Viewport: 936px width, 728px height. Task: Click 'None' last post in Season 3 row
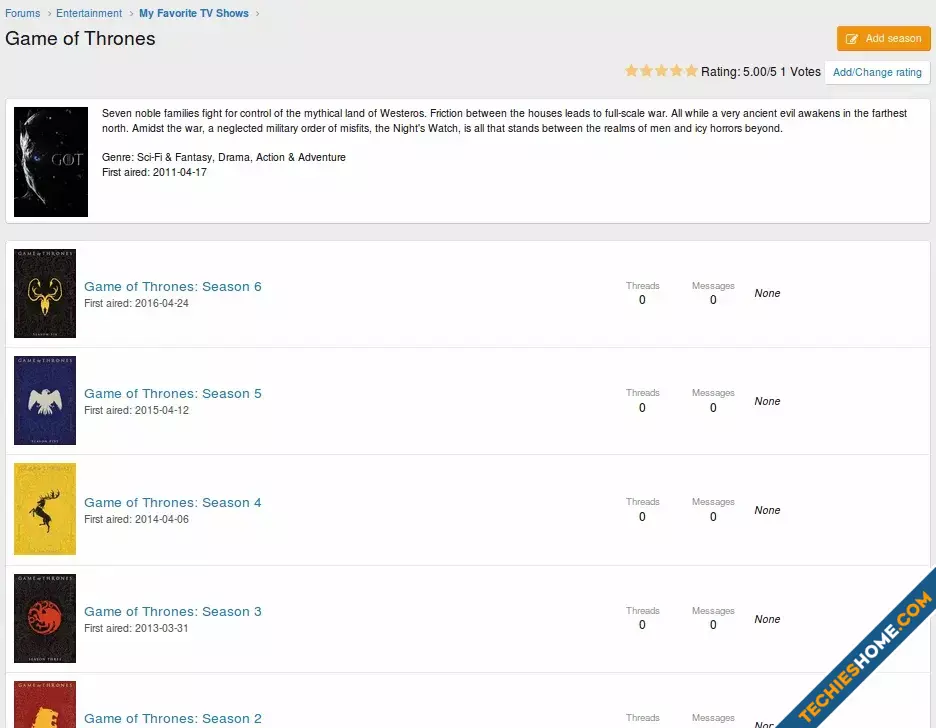(x=767, y=619)
